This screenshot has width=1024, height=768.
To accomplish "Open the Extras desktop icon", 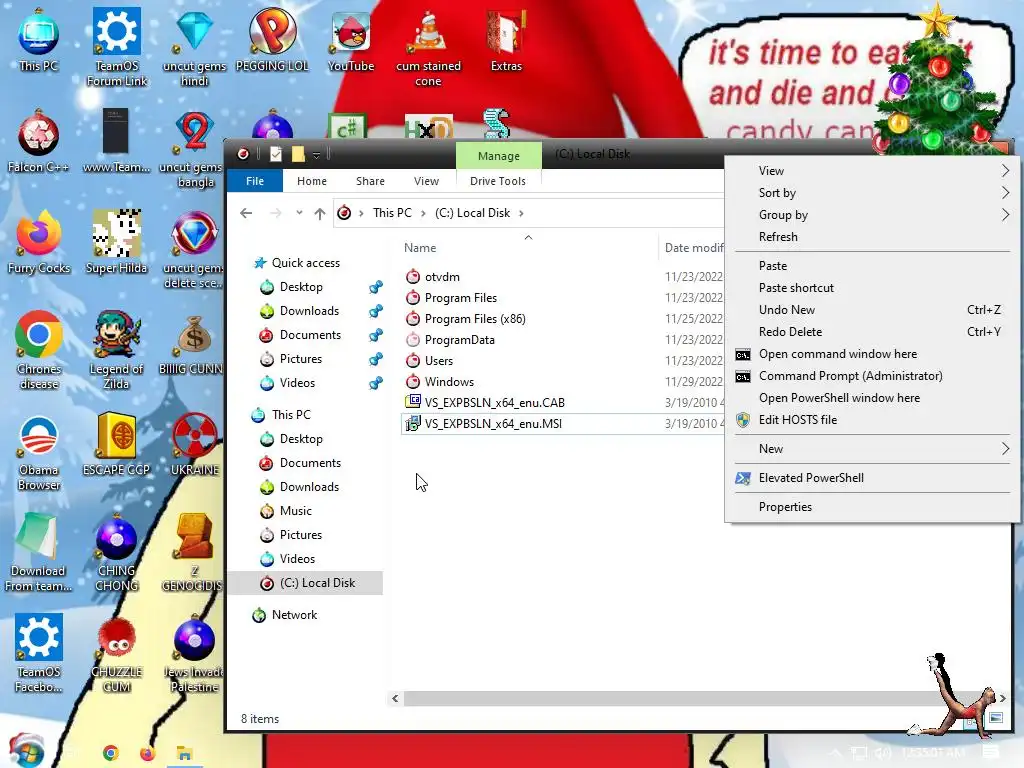I will (506, 40).
